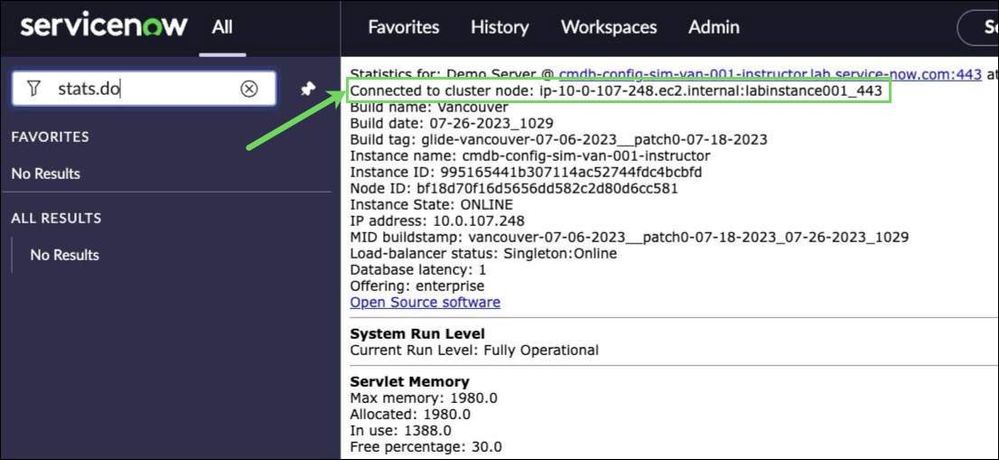This screenshot has height=460, width=999.
Task: Click the Node ID value line
Action: coord(514,189)
